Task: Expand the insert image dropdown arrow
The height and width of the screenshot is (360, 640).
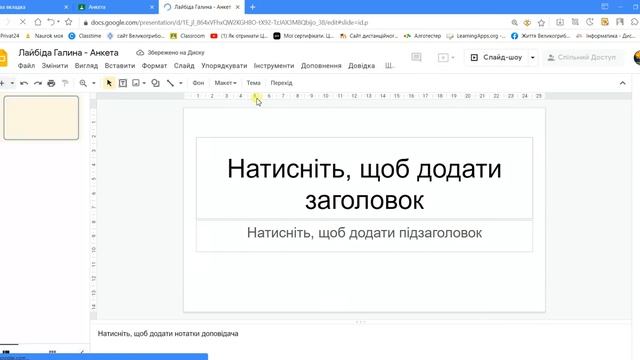Action: click(144, 83)
